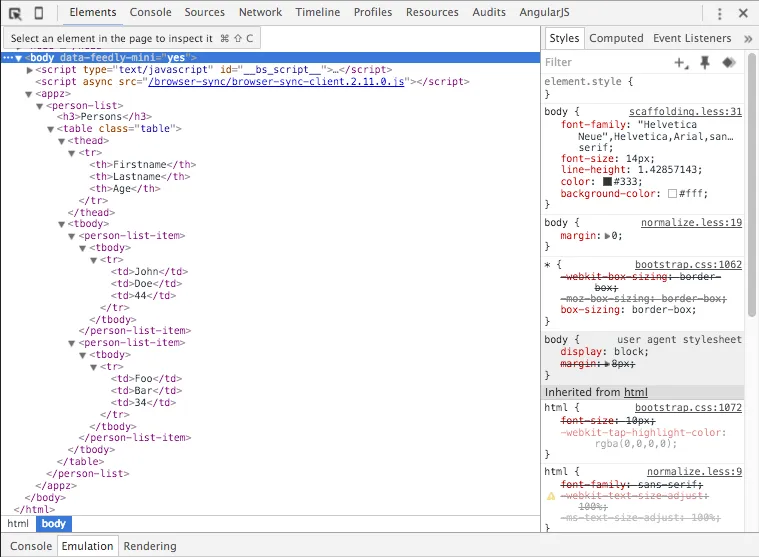This screenshot has height=557, width=759.
Task: Open the scaffolding.less:31 source link
Action: (x=685, y=112)
